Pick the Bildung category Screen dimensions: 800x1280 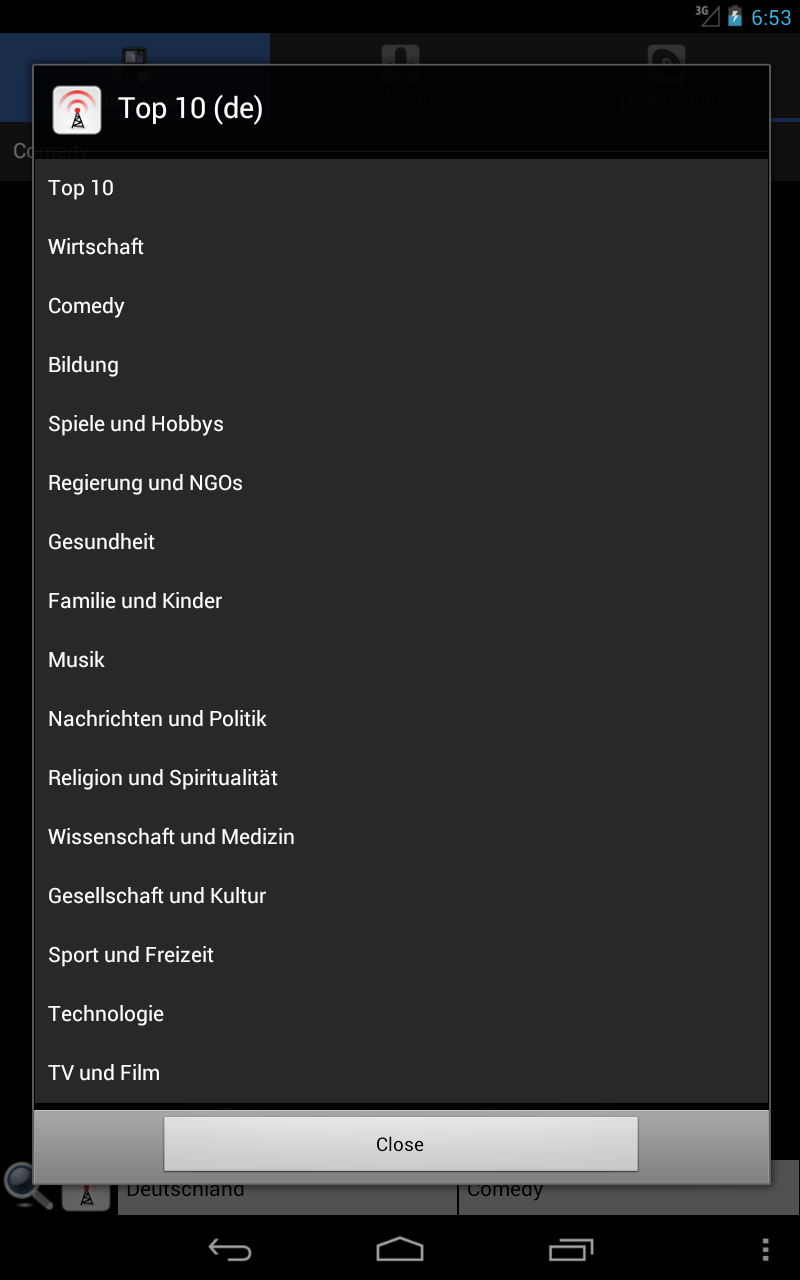[x=401, y=365]
